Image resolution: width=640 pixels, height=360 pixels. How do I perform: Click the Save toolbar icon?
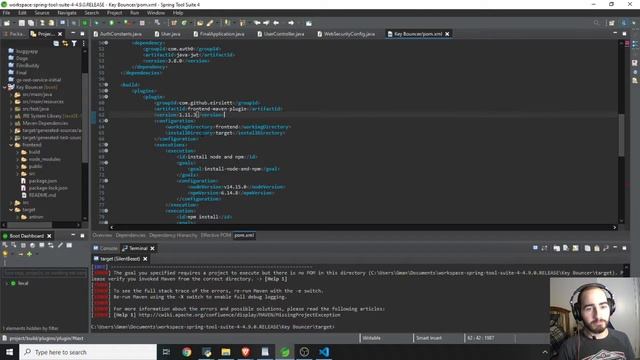coord(22,23)
